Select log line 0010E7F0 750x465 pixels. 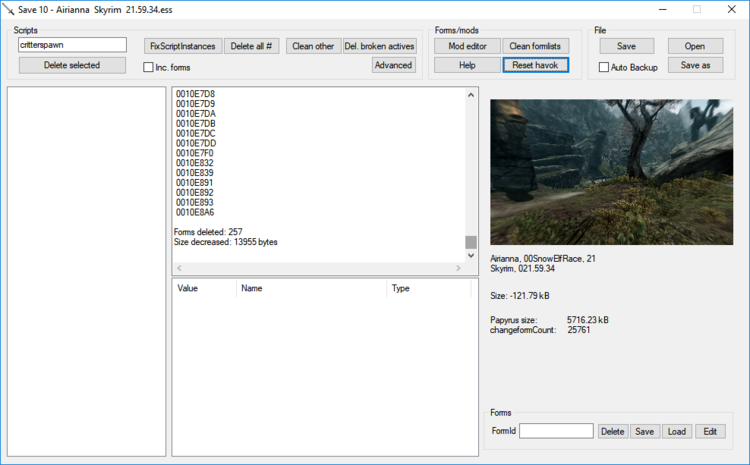[x=195, y=153]
